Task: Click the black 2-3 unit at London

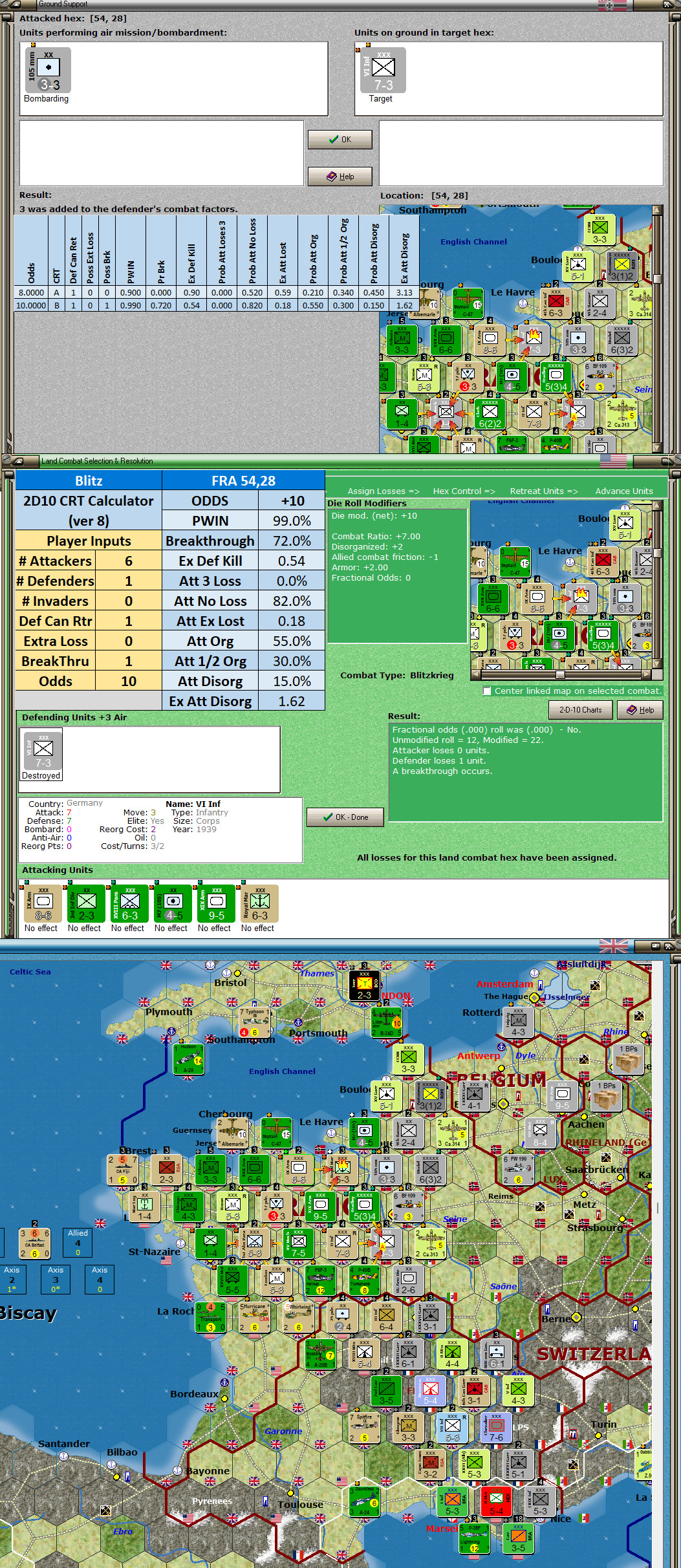Action: click(x=365, y=986)
